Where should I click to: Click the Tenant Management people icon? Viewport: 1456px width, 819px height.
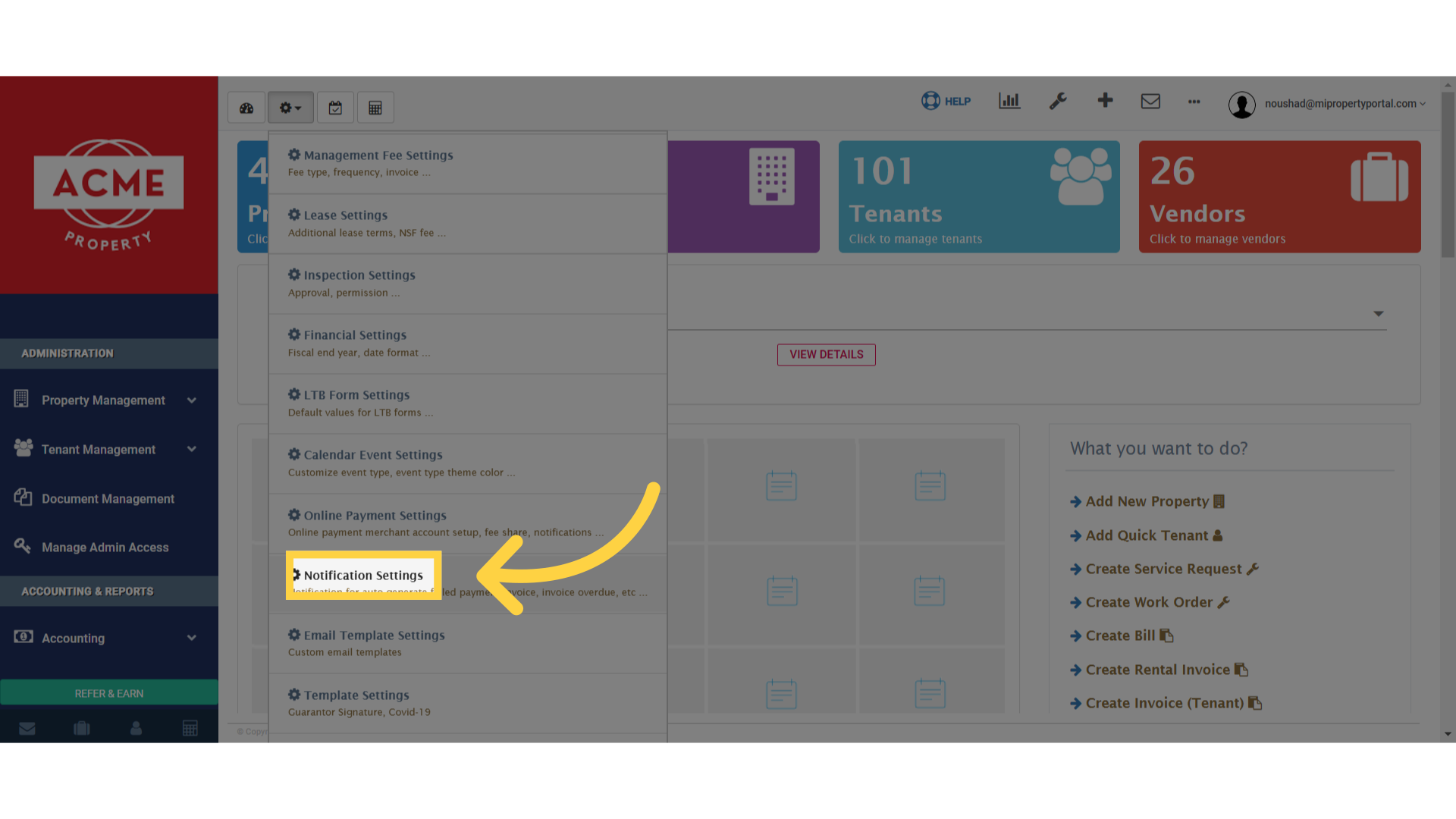pyautogui.click(x=24, y=447)
